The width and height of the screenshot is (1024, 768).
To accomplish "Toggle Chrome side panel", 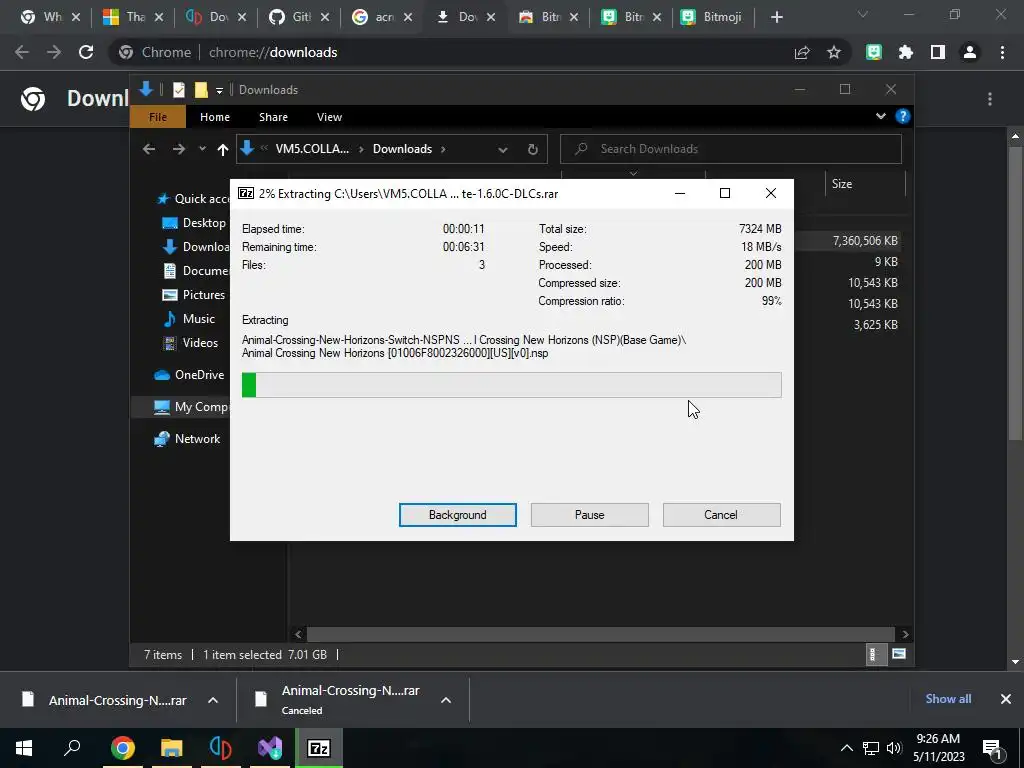I will [938, 52].
